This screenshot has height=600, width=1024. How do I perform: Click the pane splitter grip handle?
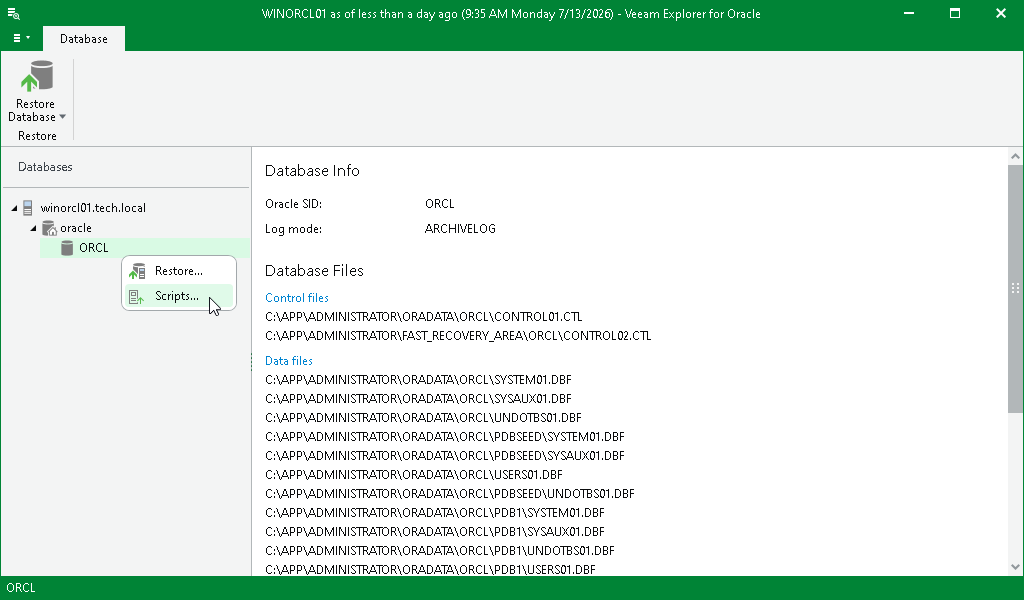(251, 362)
